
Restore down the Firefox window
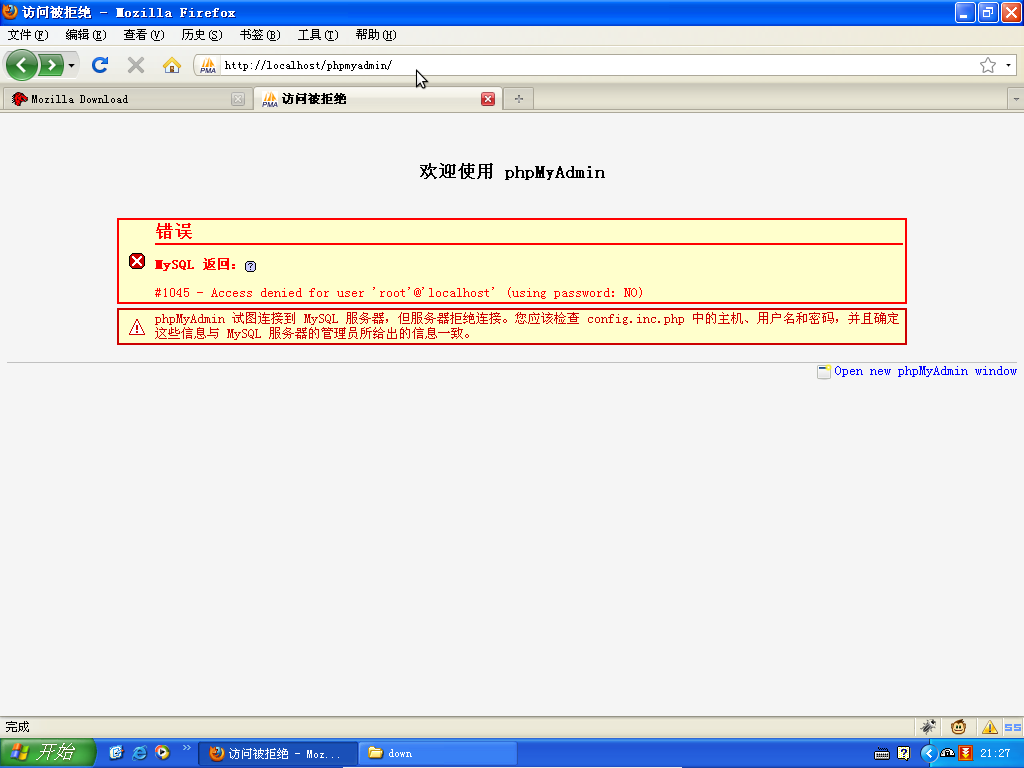[x=987, y=12]
